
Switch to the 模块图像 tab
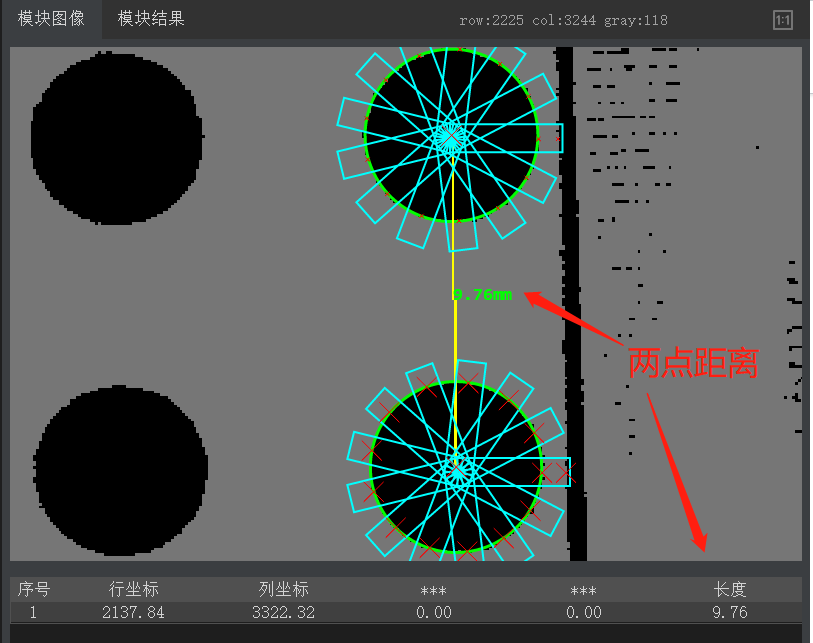(x=51, y=19)
